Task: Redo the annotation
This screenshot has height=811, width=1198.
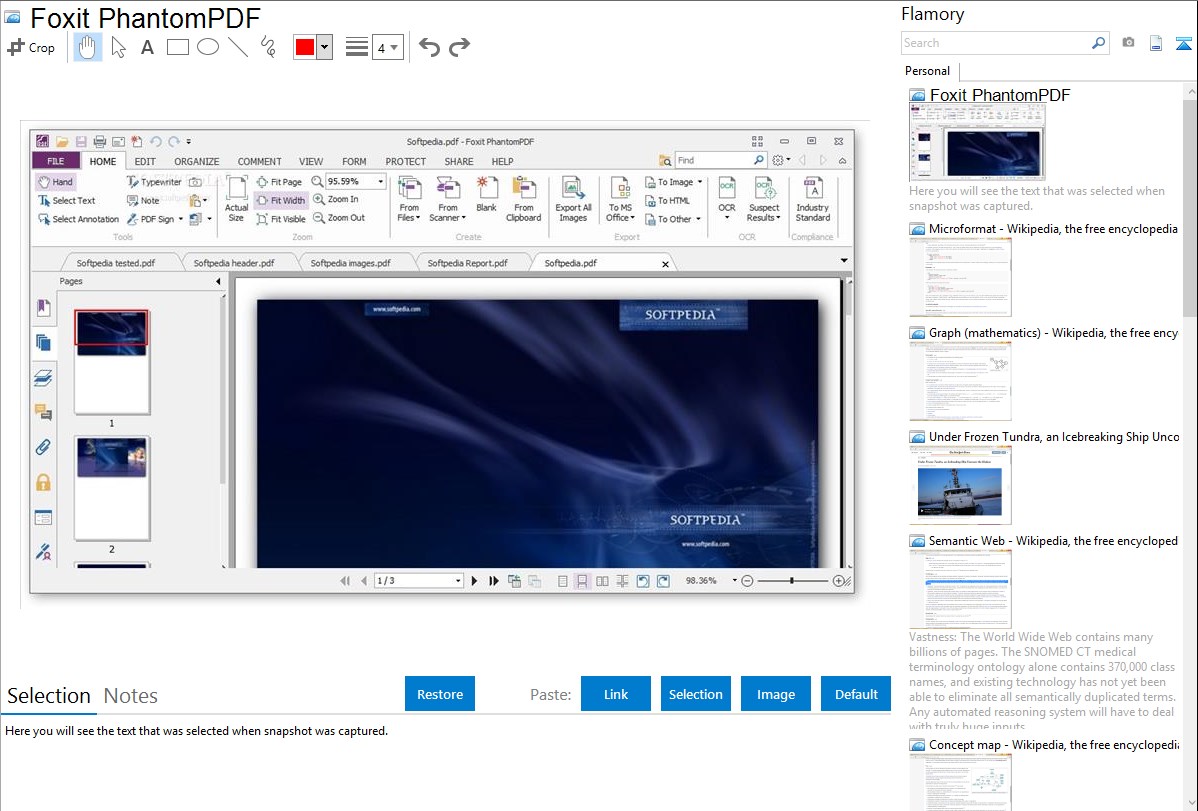Action: point(459,47)
